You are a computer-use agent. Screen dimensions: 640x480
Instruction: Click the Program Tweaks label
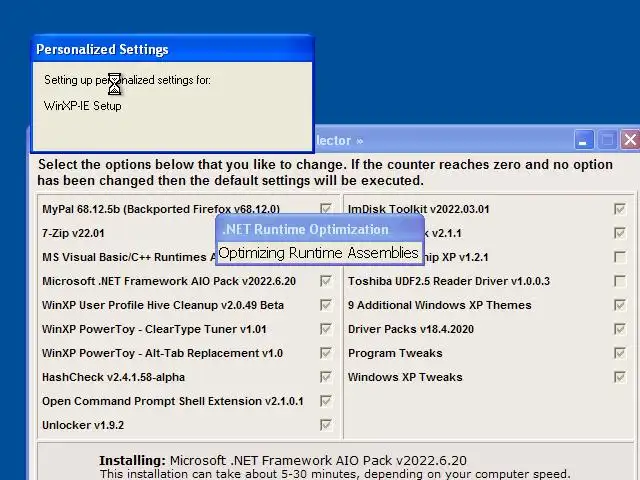pyautogui.click(x=395, y=353)
